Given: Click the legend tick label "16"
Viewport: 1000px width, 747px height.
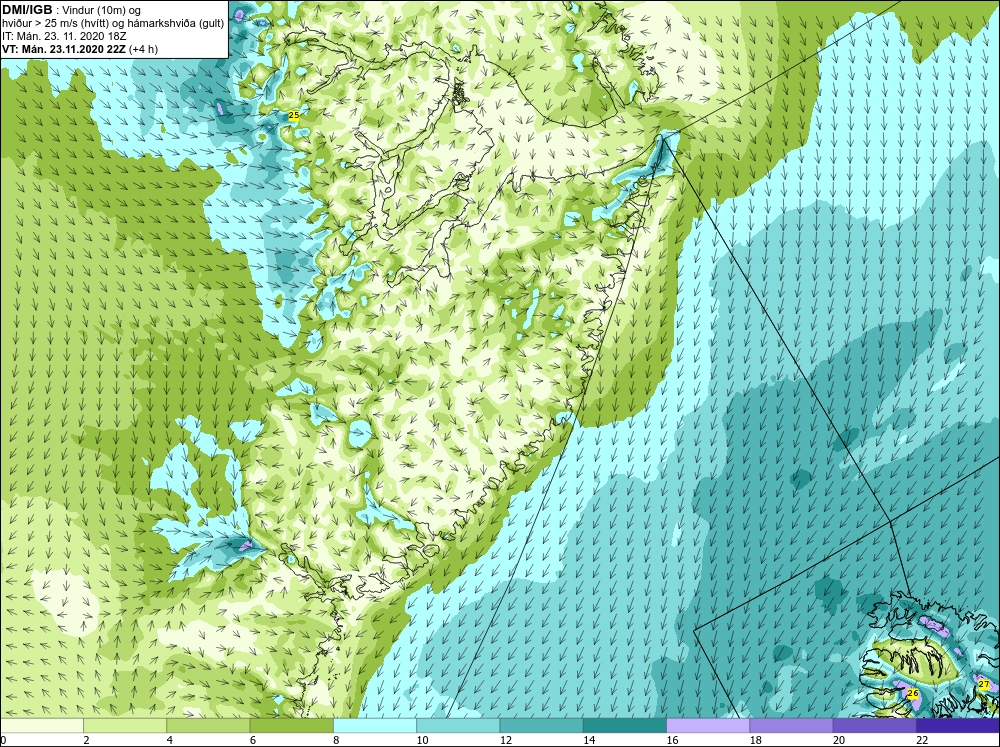Looking at the screenshot, I should [x=672, y=740].
